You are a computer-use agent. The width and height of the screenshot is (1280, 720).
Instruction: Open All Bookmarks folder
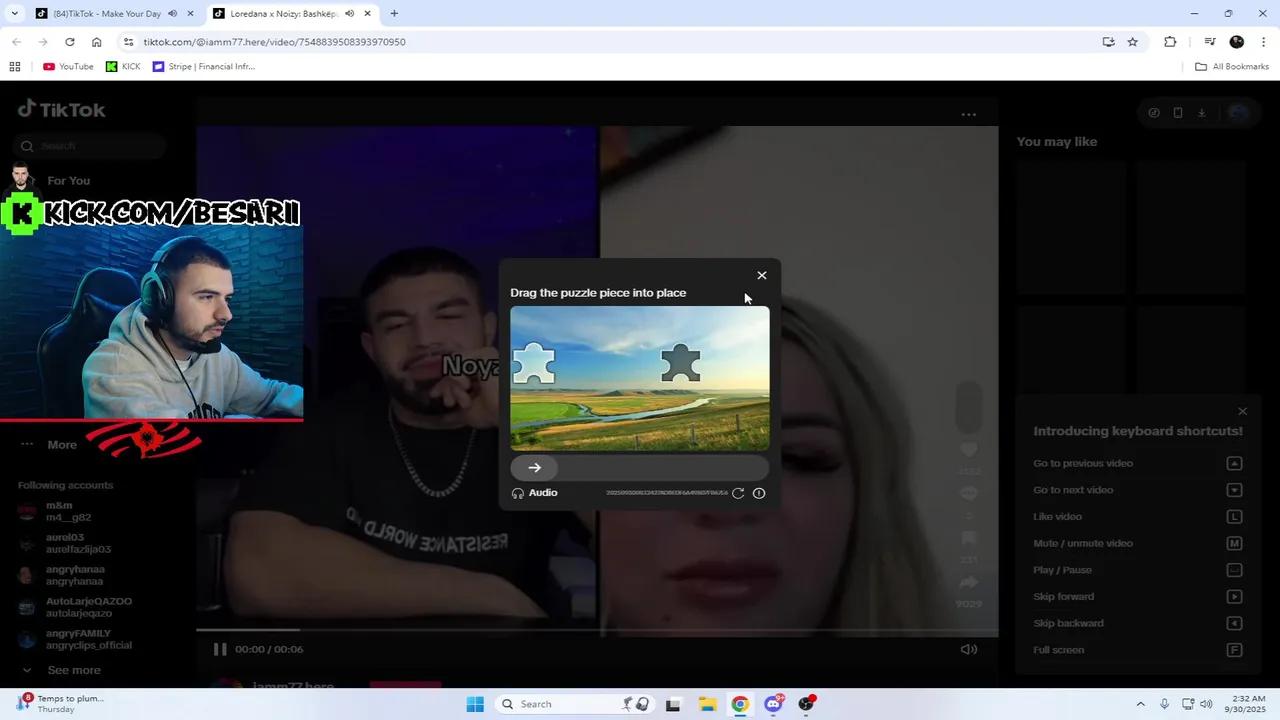(1232, 67)
